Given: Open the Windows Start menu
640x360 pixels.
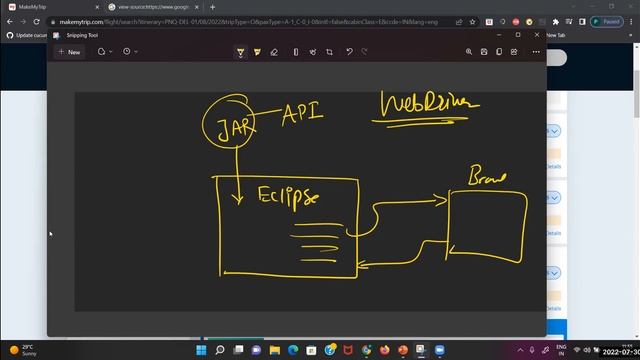Looking at the screenshot, I should (x=201, y=350).
